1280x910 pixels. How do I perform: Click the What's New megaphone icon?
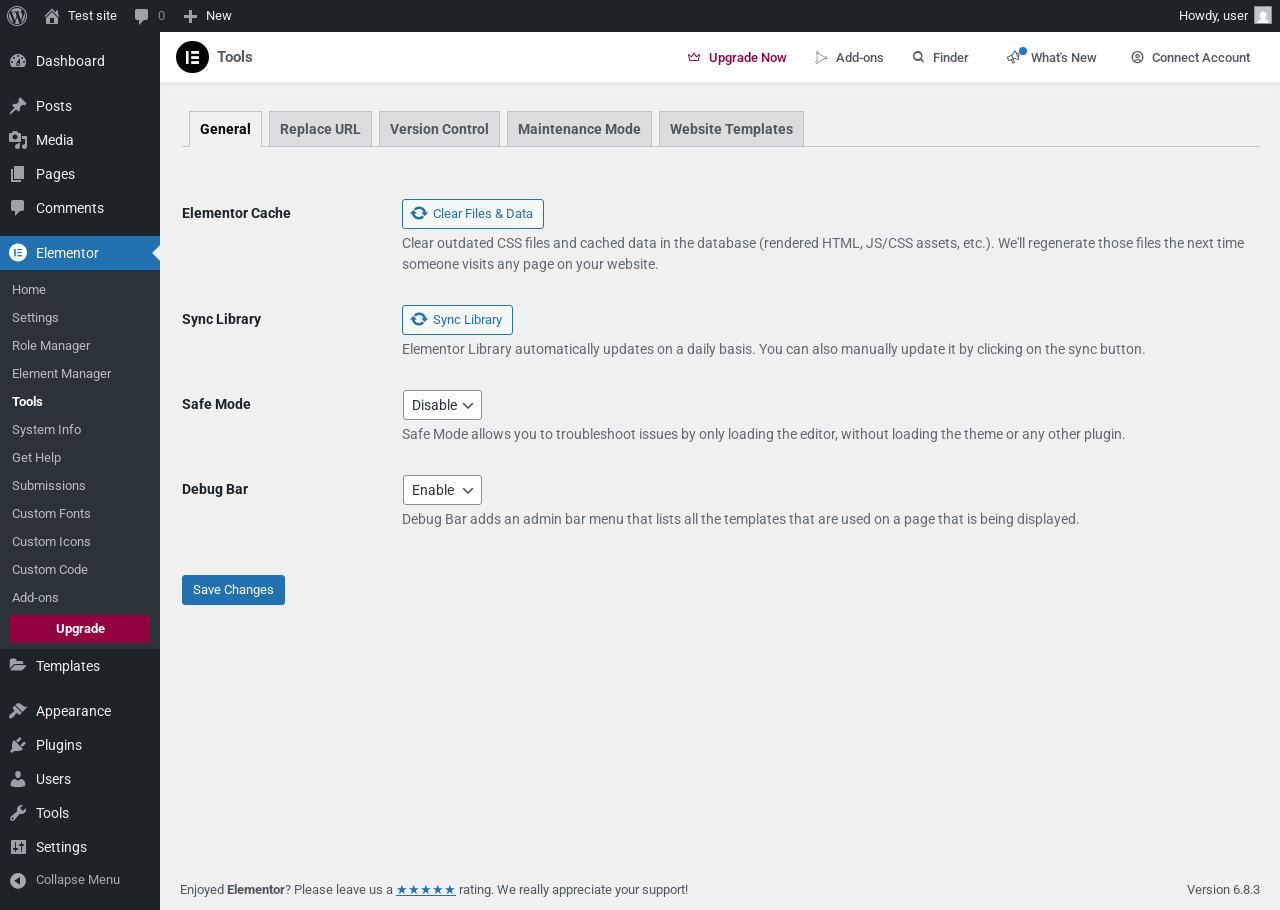(1015, 57)
